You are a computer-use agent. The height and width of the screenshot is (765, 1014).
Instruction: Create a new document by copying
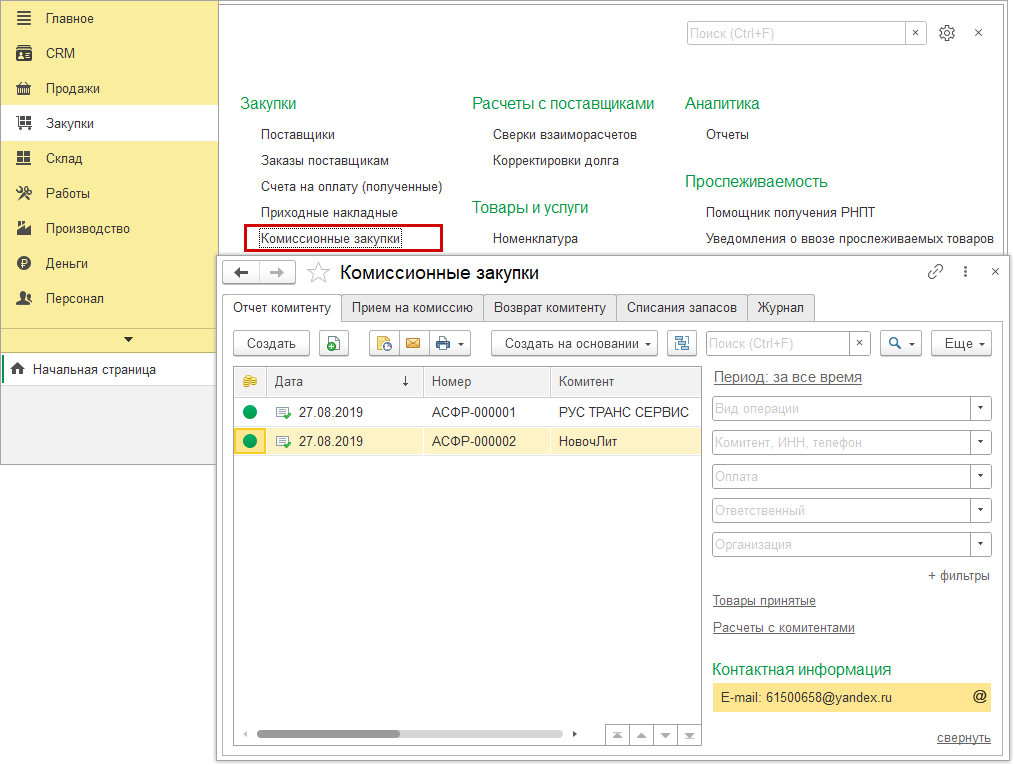tap(334, 343)
